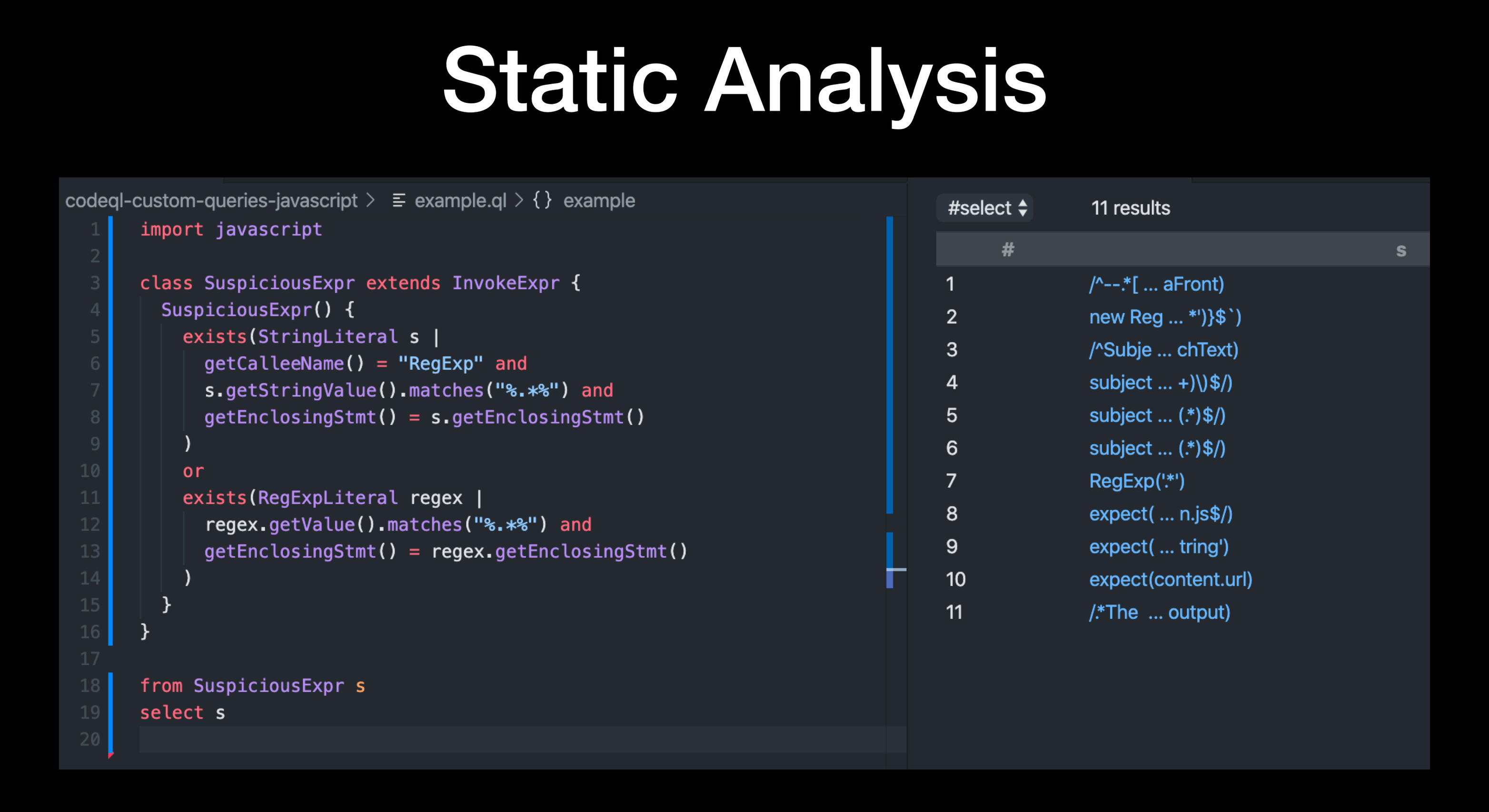
Task: Open result link expect(content.url)
Action: point(1171,579)
